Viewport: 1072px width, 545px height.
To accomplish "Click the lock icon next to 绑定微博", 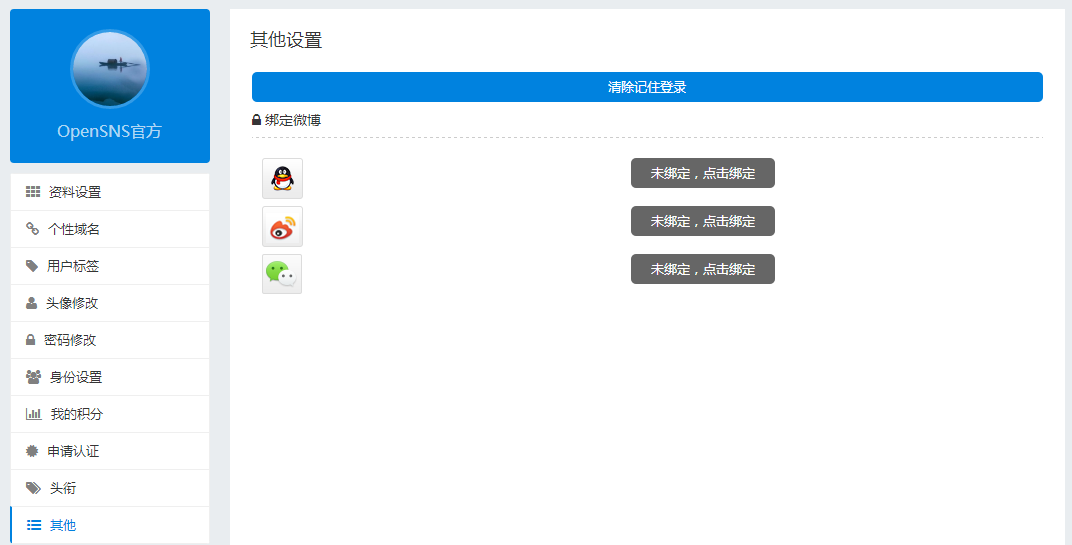I will 256,120.
